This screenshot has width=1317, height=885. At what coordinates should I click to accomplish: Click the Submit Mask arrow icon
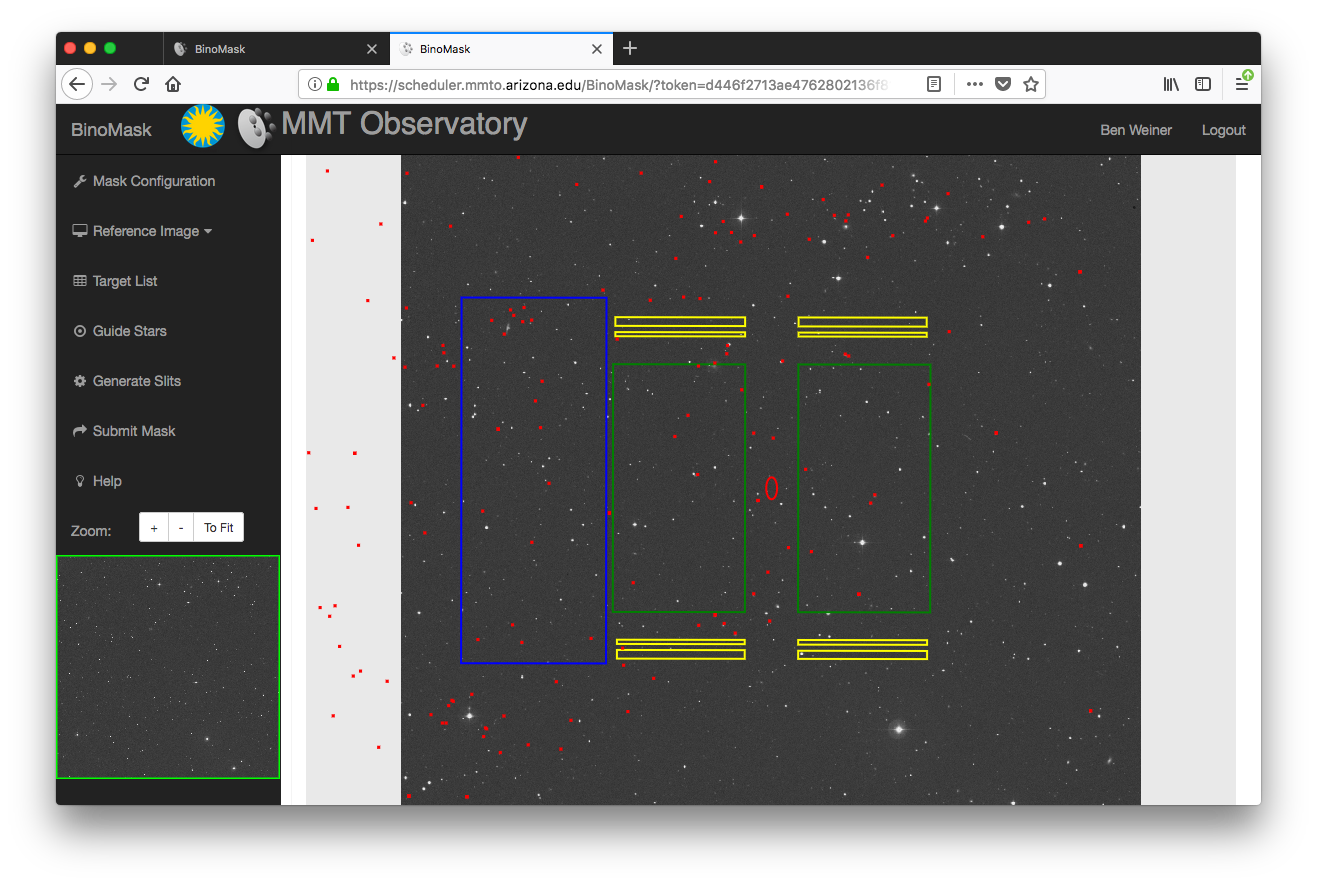[x=80, y=431]
